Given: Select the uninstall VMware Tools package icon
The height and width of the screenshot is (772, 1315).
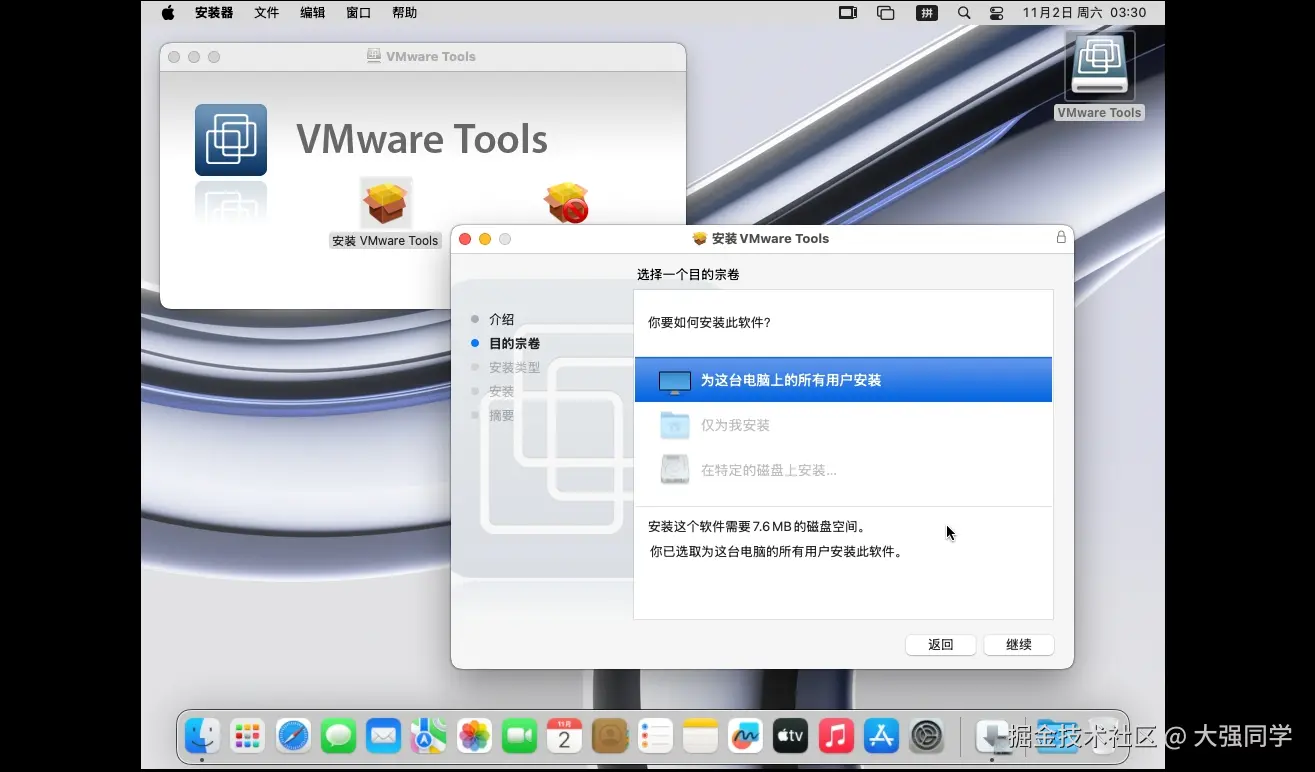Looking at the screenshot, I should point(566,203).
